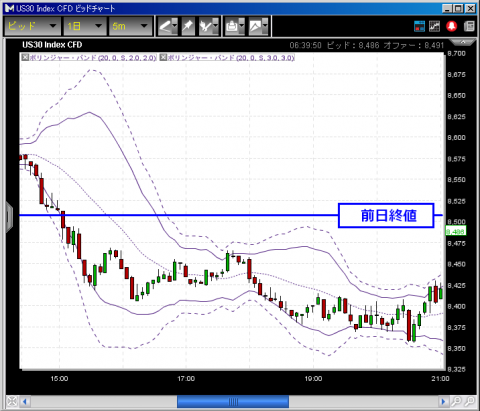
Task: Open Bollinger Band (20, 0, S, 3.0, 3.0) settings
Action: pyautogui.click(x=231, y=58)
